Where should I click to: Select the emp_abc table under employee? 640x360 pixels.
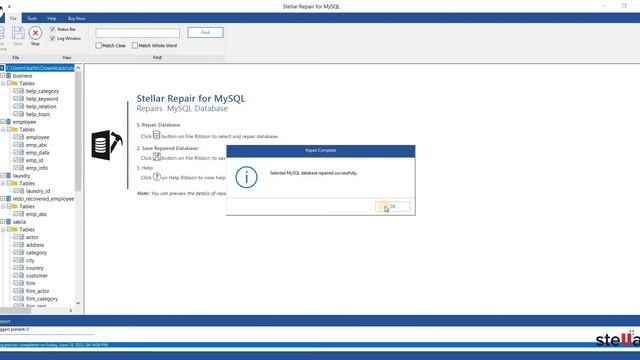[x=37, y=145]
